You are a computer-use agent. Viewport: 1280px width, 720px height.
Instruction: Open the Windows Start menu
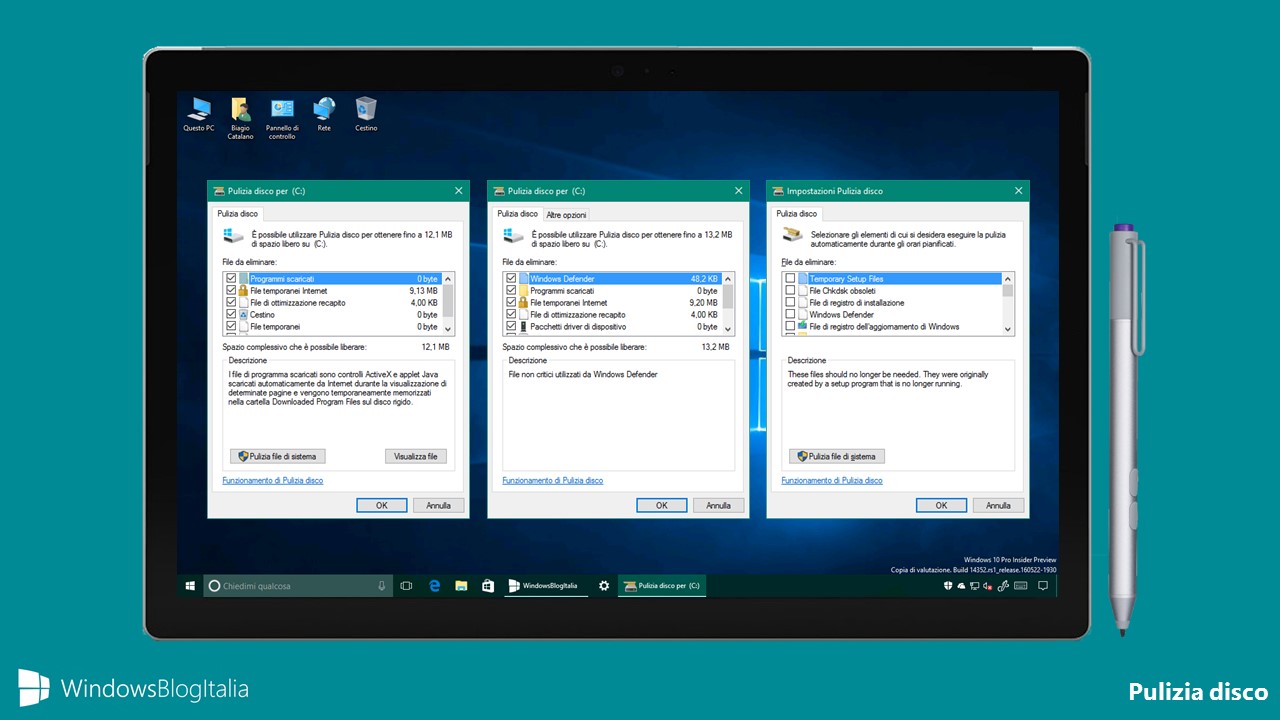[189, 586]
